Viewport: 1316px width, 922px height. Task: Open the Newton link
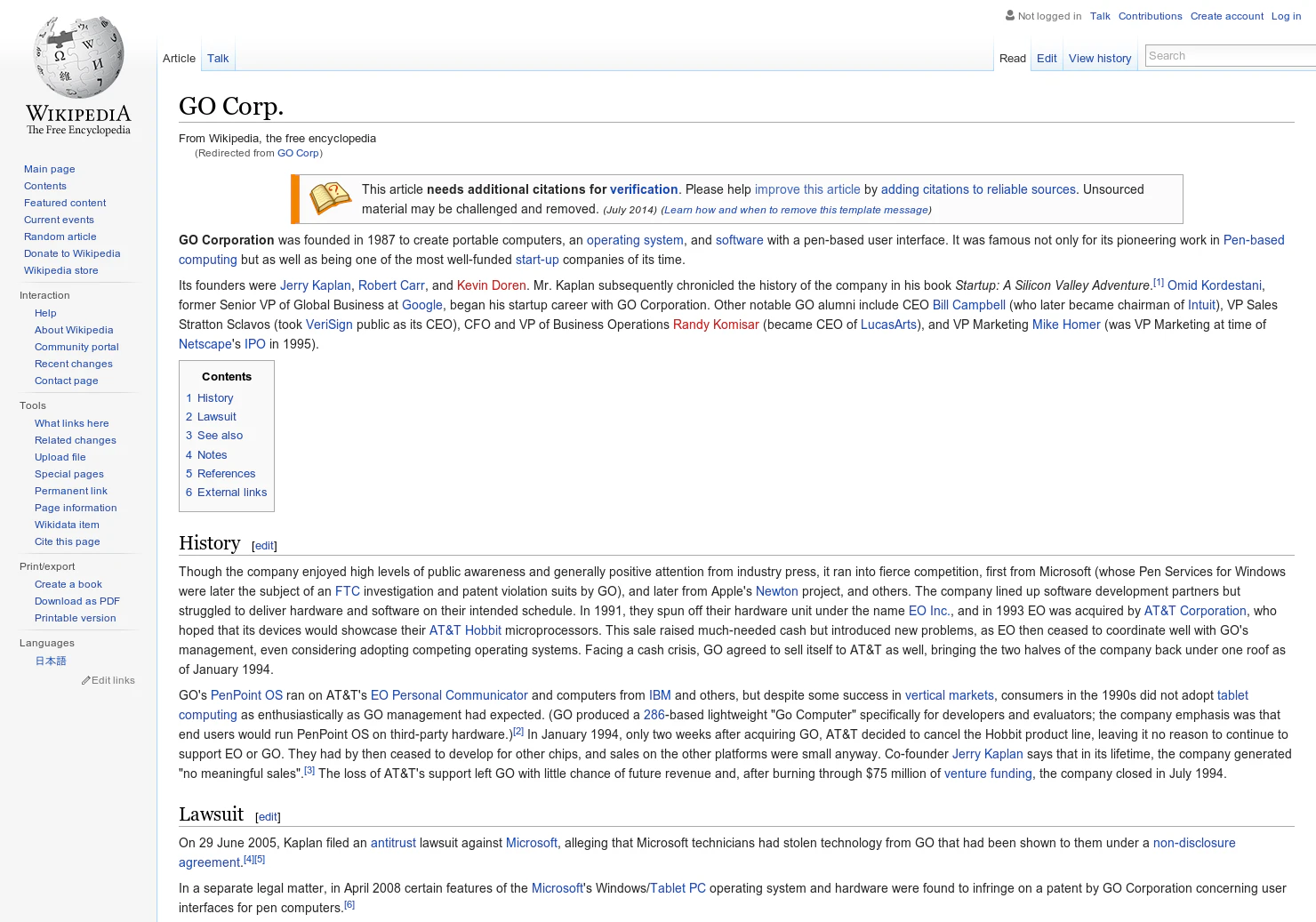pyautogui.click(x=776, y=591)
